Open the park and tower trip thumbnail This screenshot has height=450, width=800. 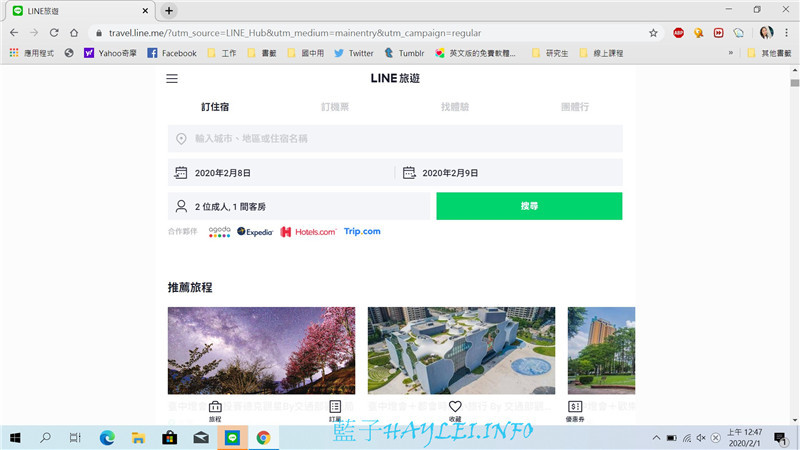(601, 351)
